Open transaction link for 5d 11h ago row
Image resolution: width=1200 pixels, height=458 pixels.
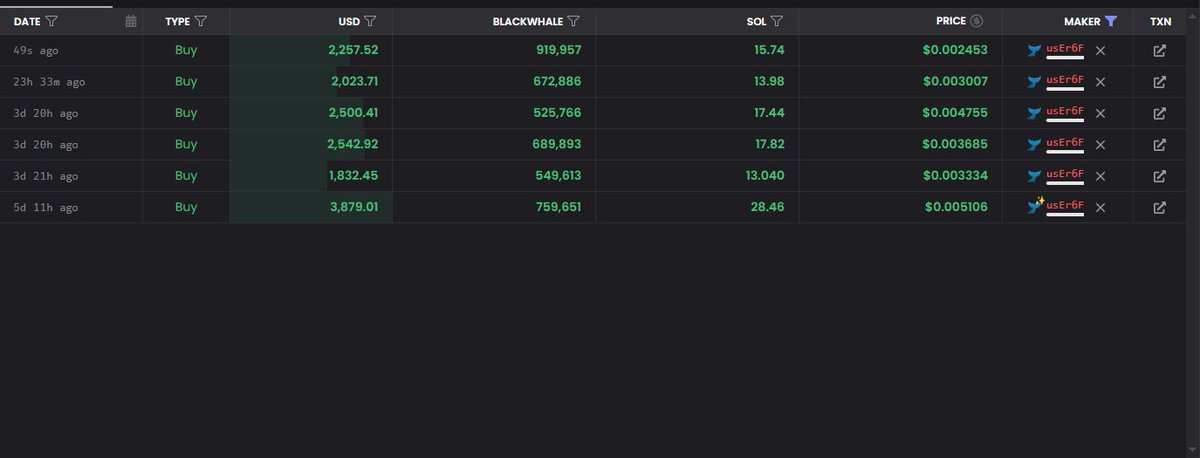click(x=1160, y=208)
